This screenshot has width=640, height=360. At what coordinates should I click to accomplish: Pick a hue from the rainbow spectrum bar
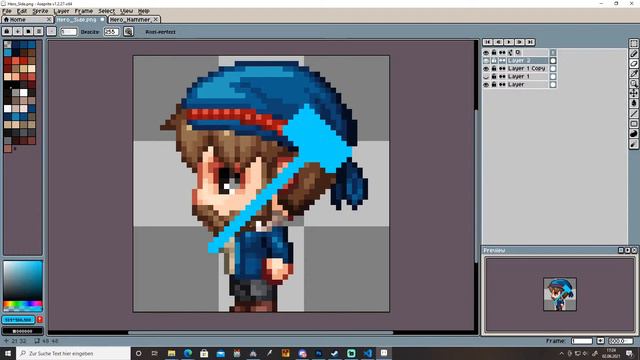pos(23,304)
